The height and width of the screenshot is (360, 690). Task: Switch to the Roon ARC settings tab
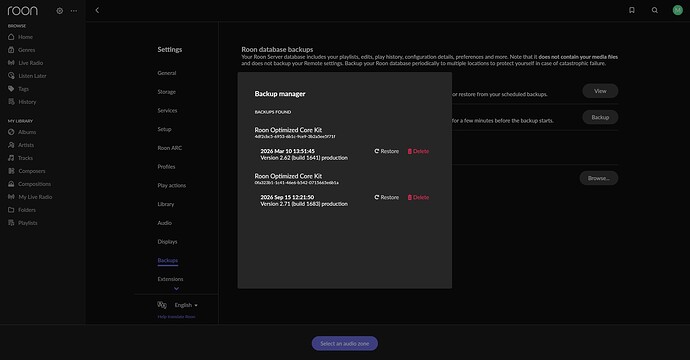pyautogui.click(x=169, y=148)
